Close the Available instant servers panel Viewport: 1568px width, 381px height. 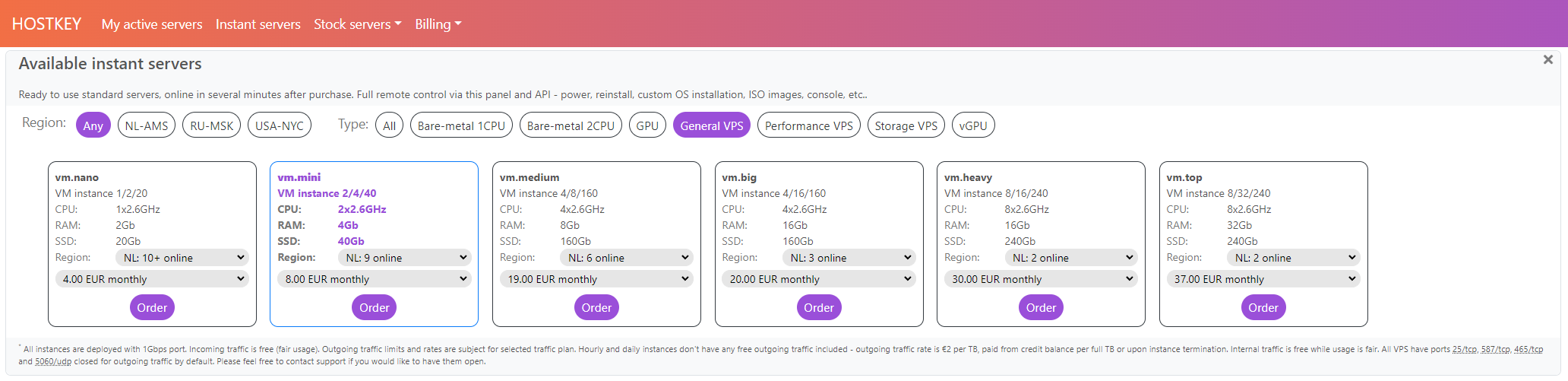point(1547,60)
